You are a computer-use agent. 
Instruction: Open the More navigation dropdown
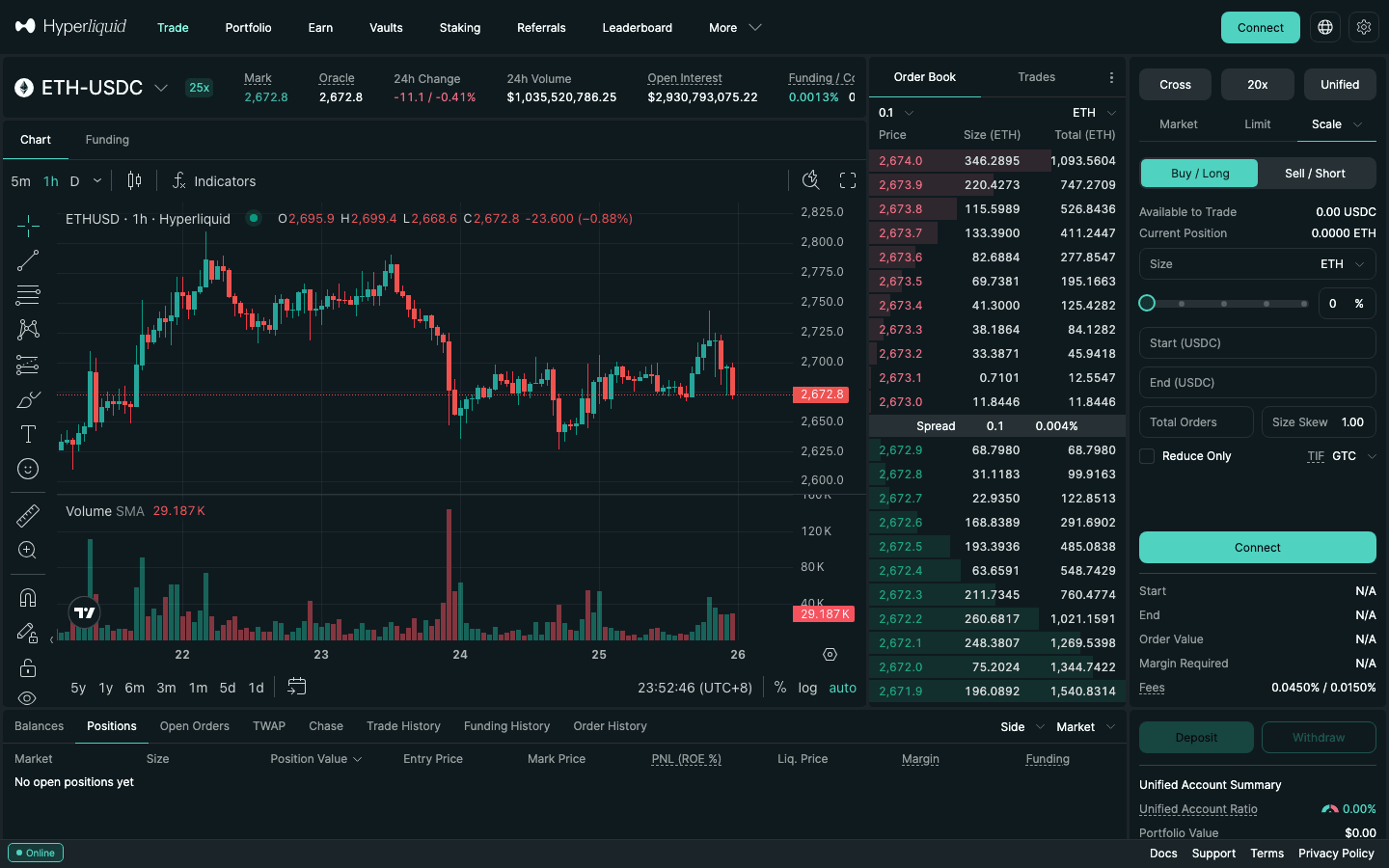click(735, 28)
